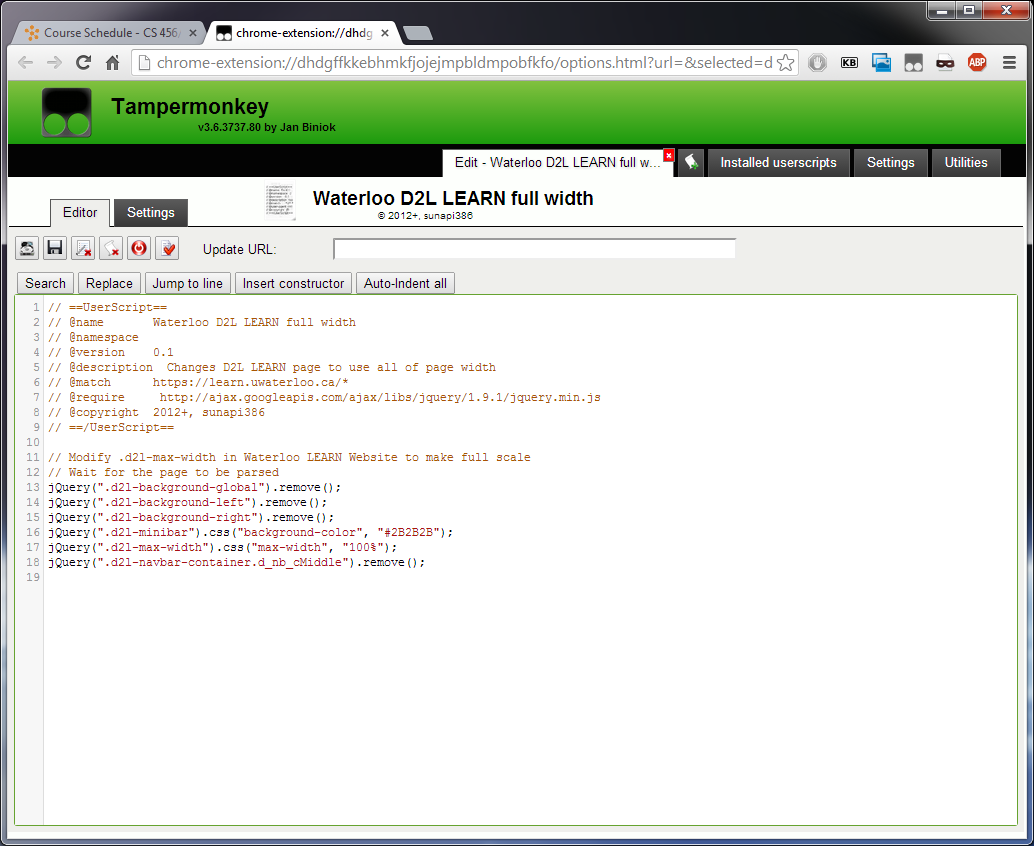Select the script's Settings tab next to Editor
1034x846 pixels.
(x=151, y=213)
